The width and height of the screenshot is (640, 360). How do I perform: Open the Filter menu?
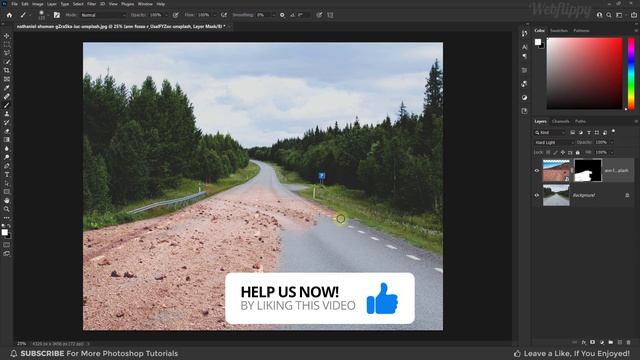point(91,4)
